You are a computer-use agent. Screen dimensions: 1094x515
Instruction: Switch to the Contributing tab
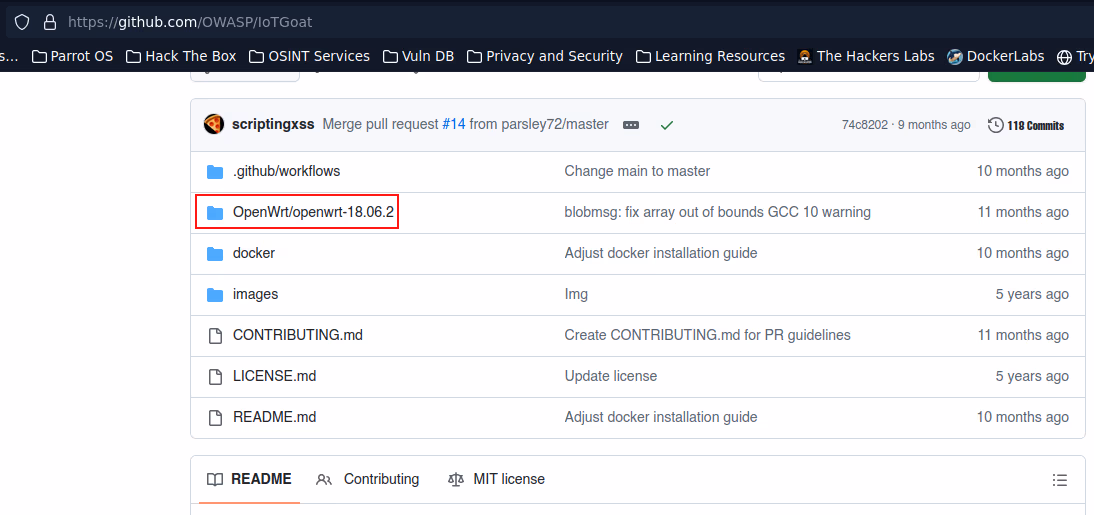368,479
